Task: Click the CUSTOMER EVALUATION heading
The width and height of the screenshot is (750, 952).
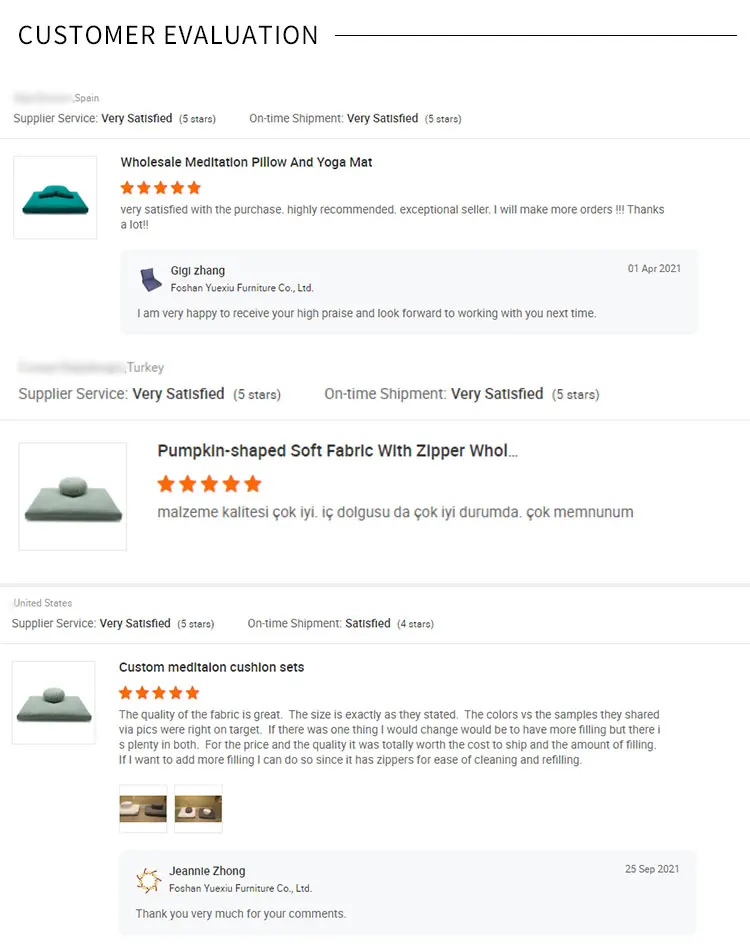Action: pyautogui.click(x=168, y=35)
